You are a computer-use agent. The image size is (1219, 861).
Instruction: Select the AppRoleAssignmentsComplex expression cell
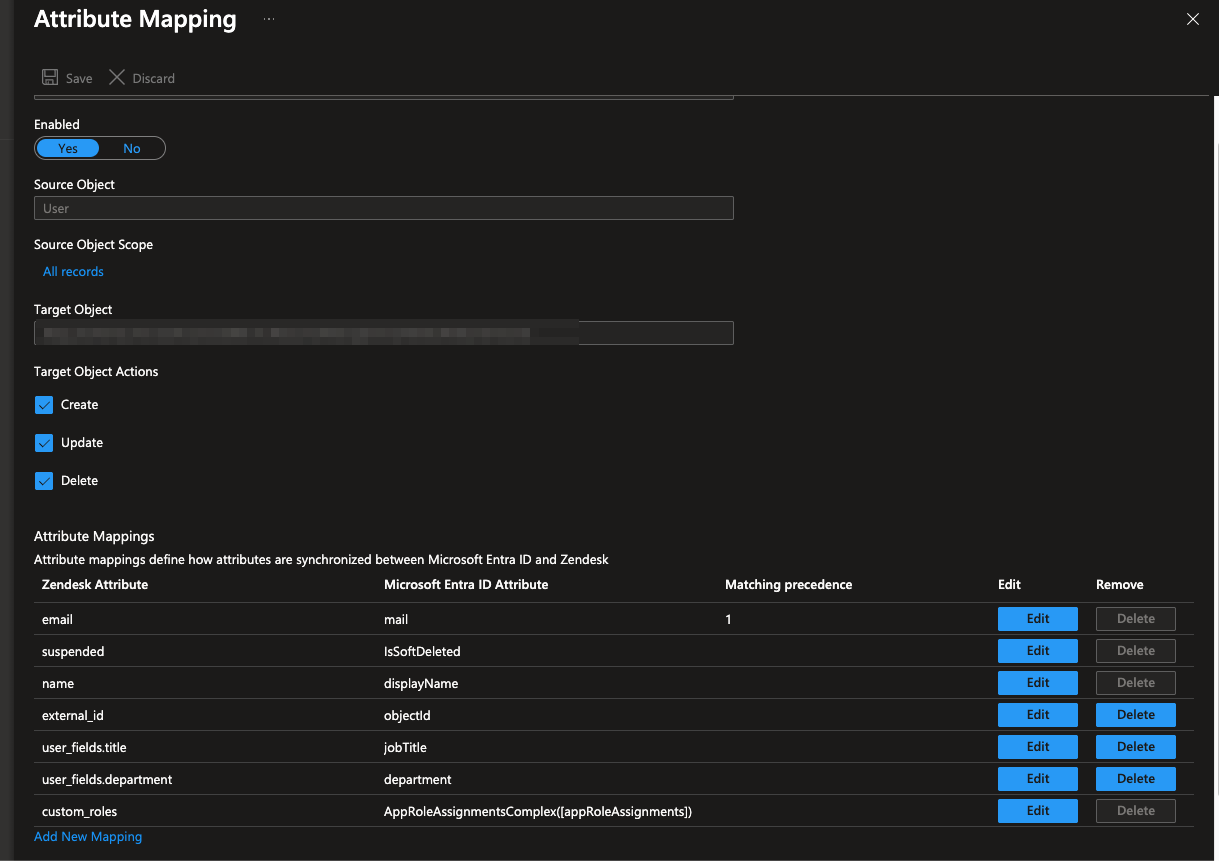coord(538,812)
